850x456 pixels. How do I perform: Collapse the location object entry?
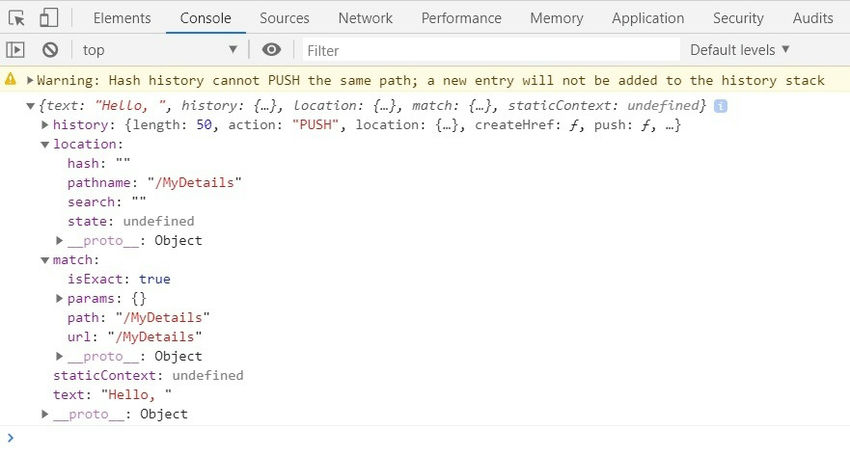click(x=45, y=144)
